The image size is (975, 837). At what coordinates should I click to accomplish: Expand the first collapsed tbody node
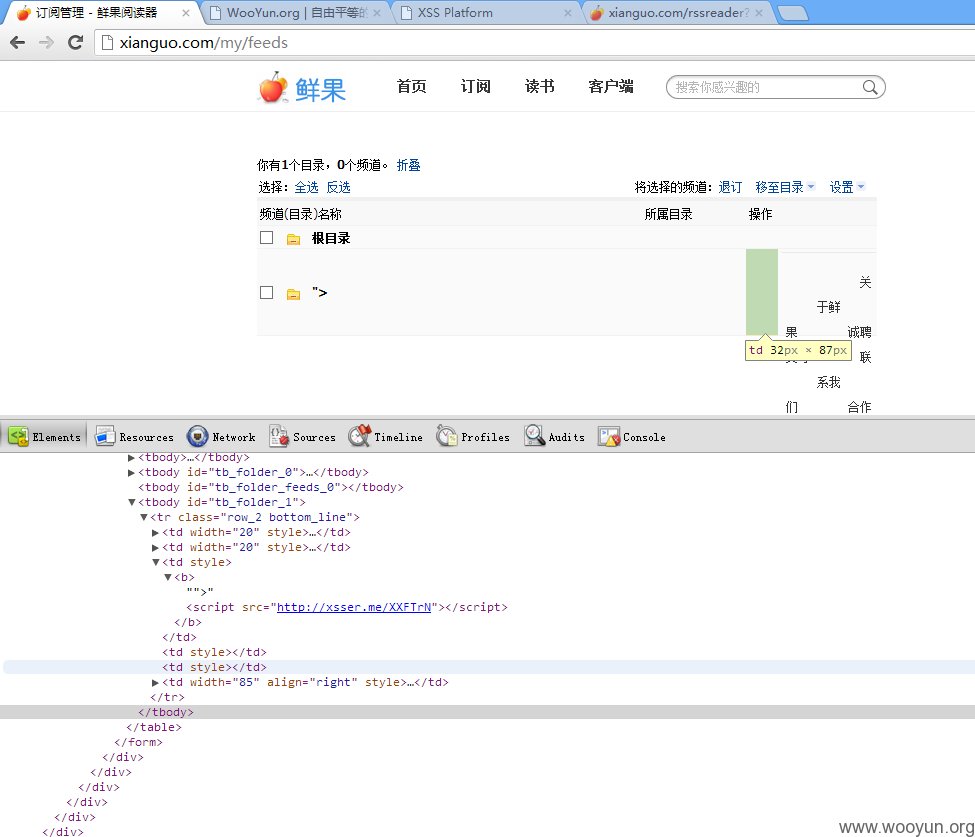point(131,458)
